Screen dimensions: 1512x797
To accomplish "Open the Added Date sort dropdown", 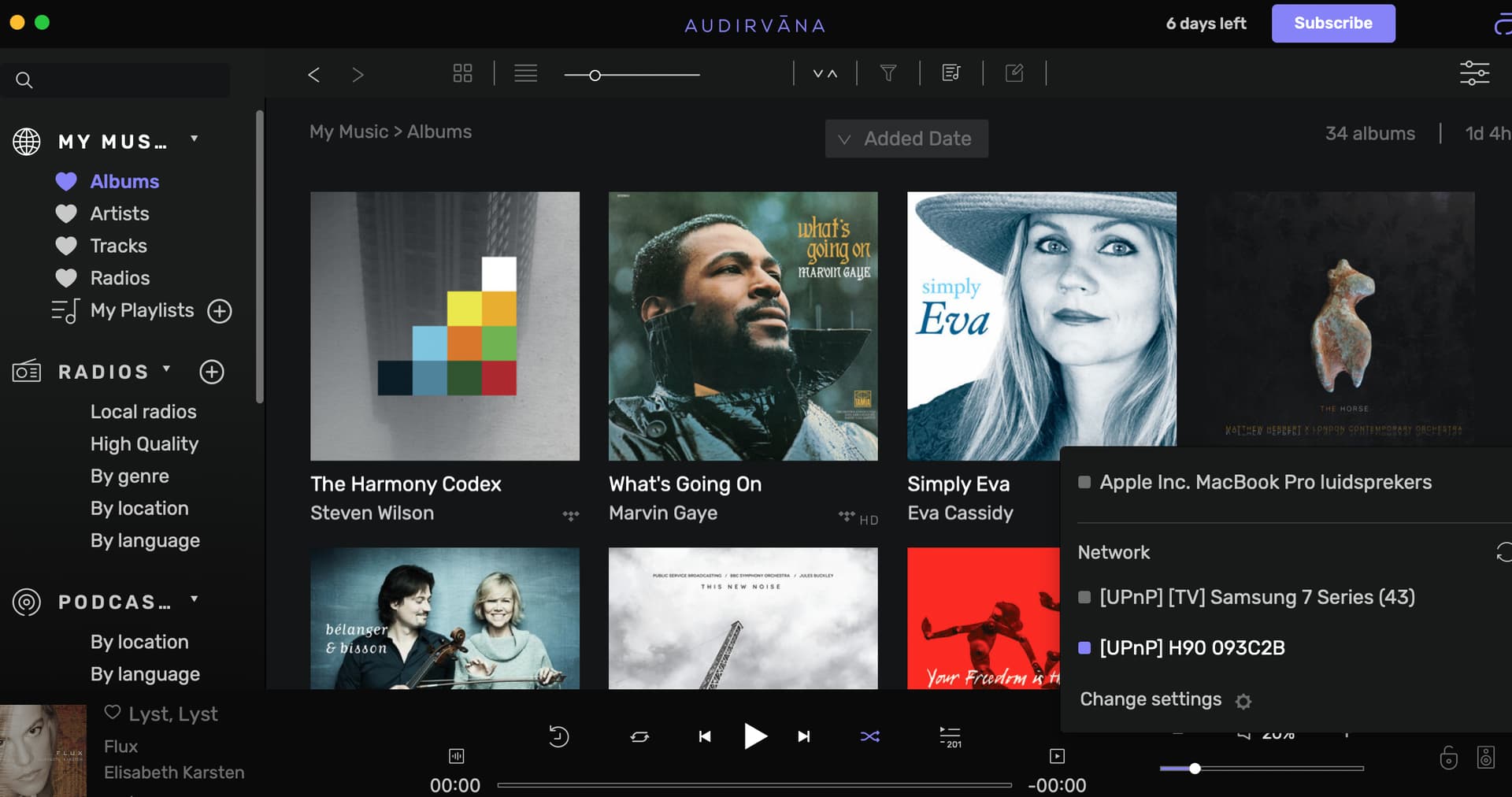I will 906,139.
